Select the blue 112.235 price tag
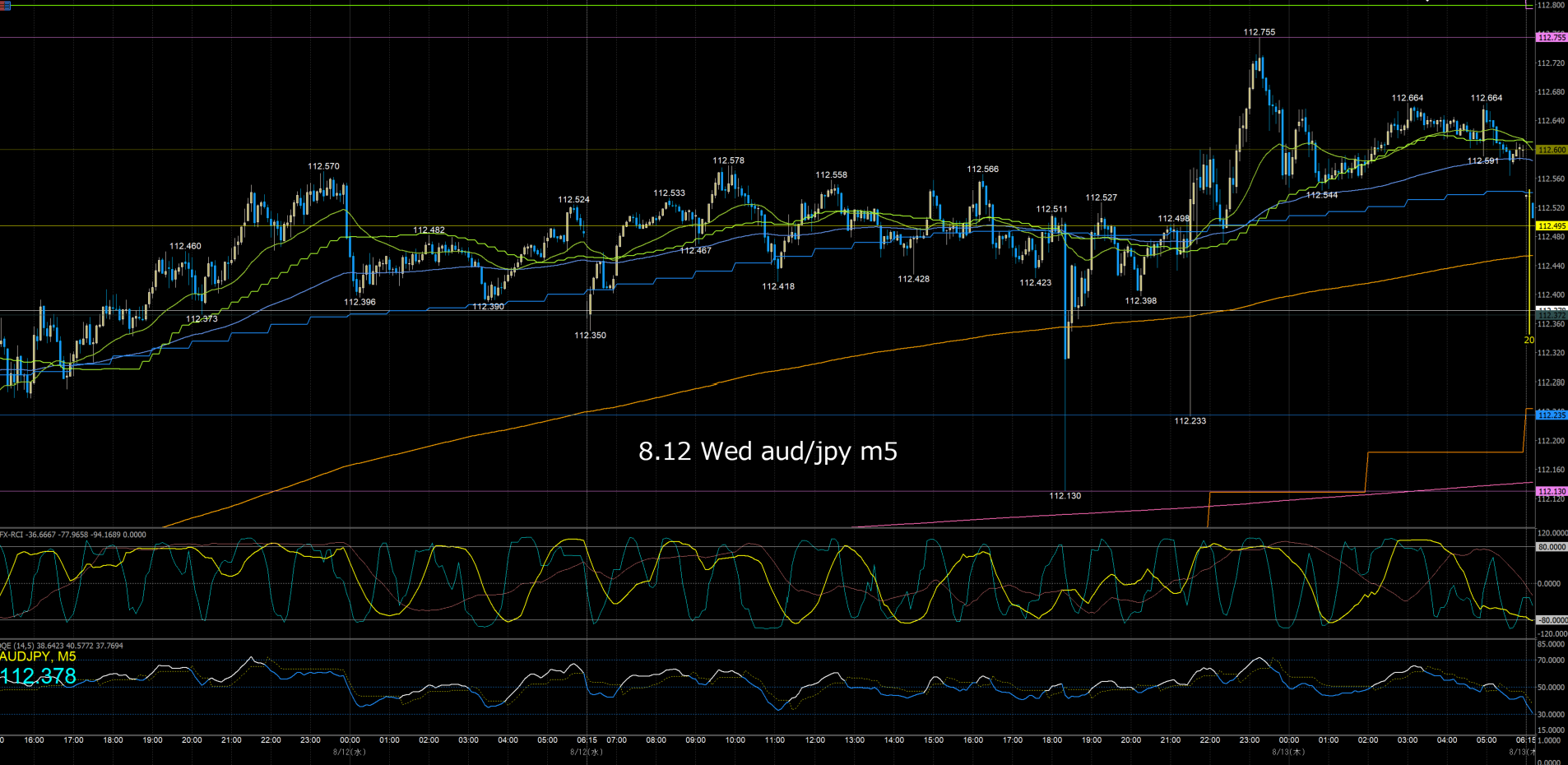Screen dimensions: 1568x765 coord(1552,415)
